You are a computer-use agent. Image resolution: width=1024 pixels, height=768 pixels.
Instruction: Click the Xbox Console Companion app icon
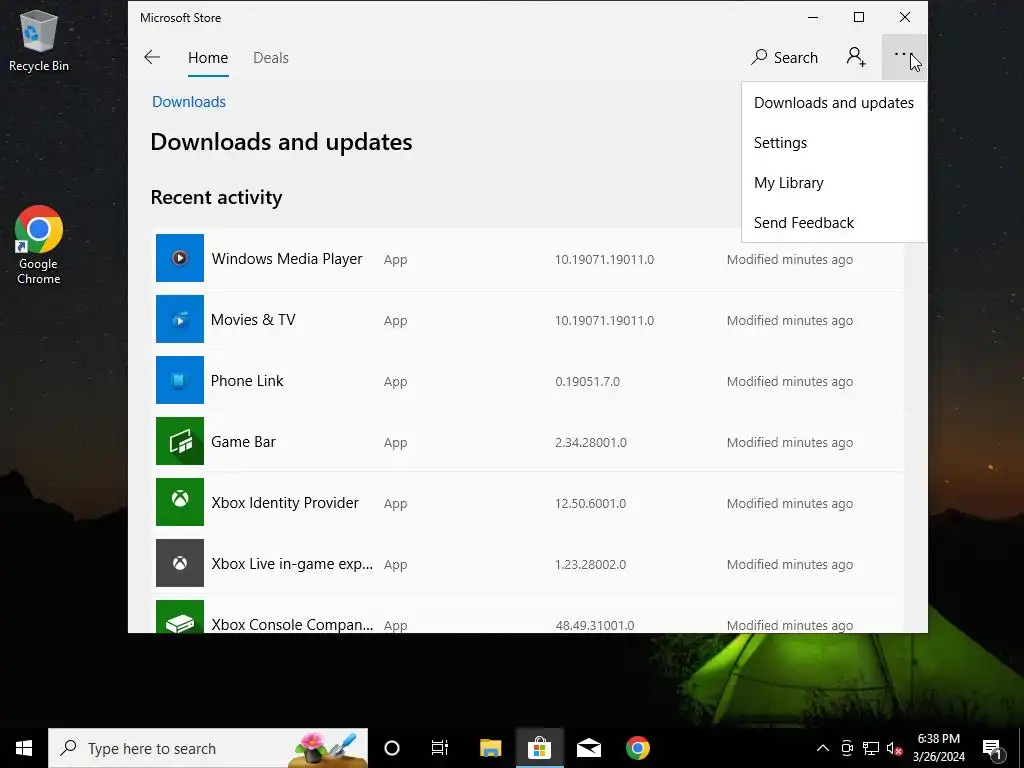(x=180, y=616)
